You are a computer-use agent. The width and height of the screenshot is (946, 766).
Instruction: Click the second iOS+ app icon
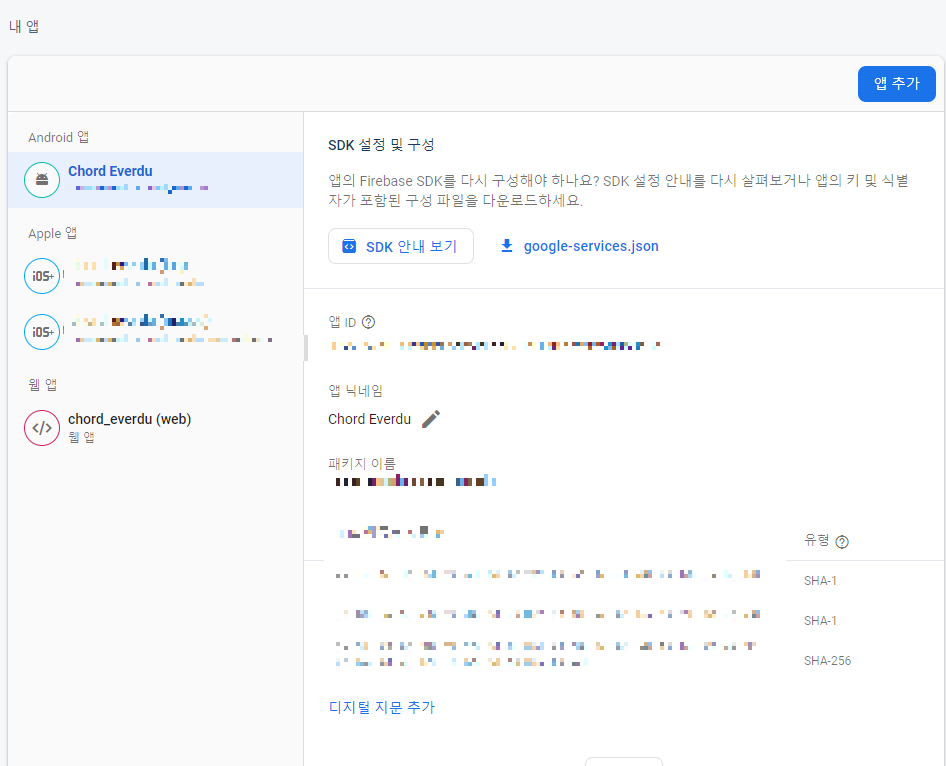(x=42, y=332)
